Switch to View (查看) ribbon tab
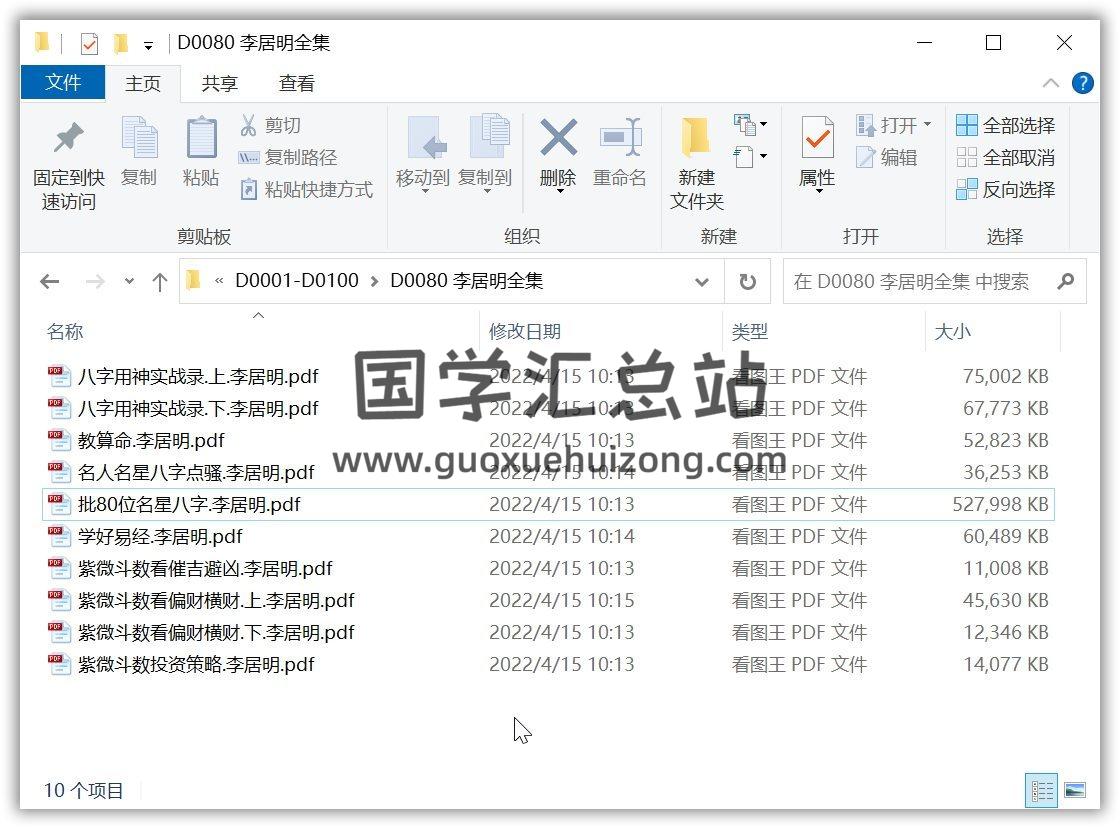 [296, 84]
